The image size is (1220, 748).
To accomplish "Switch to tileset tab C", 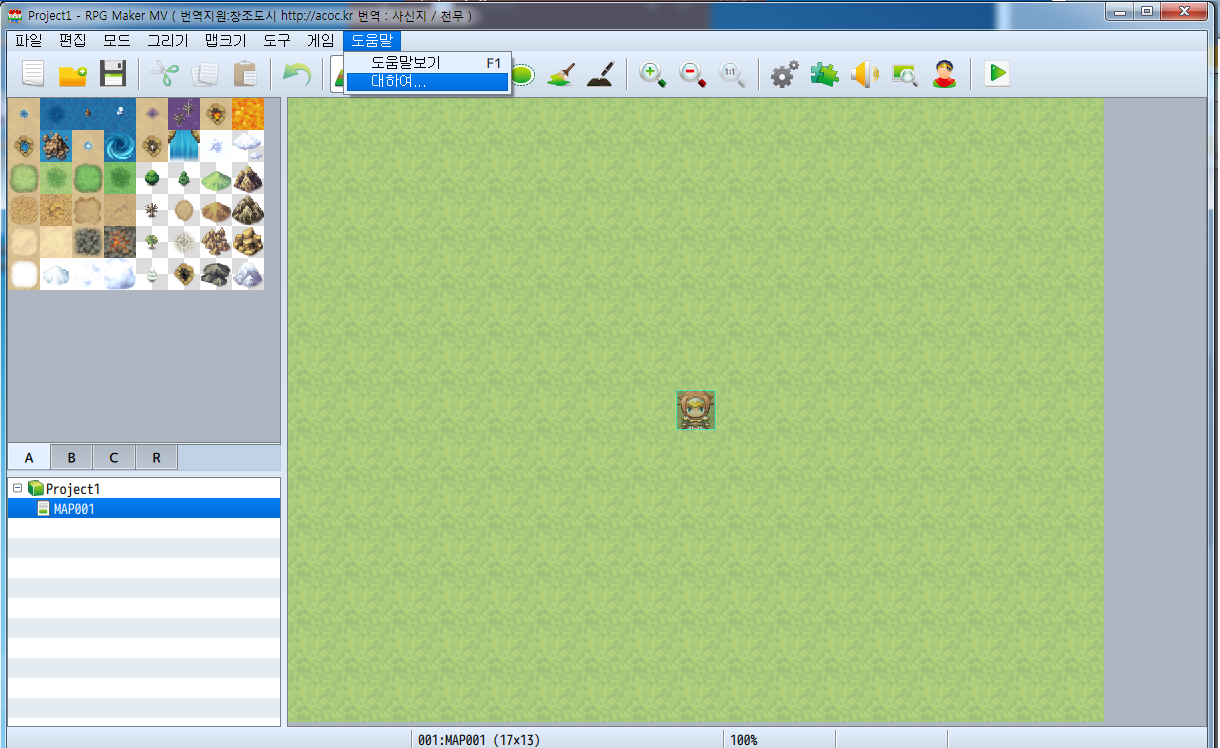I will (x=114, y=457).
